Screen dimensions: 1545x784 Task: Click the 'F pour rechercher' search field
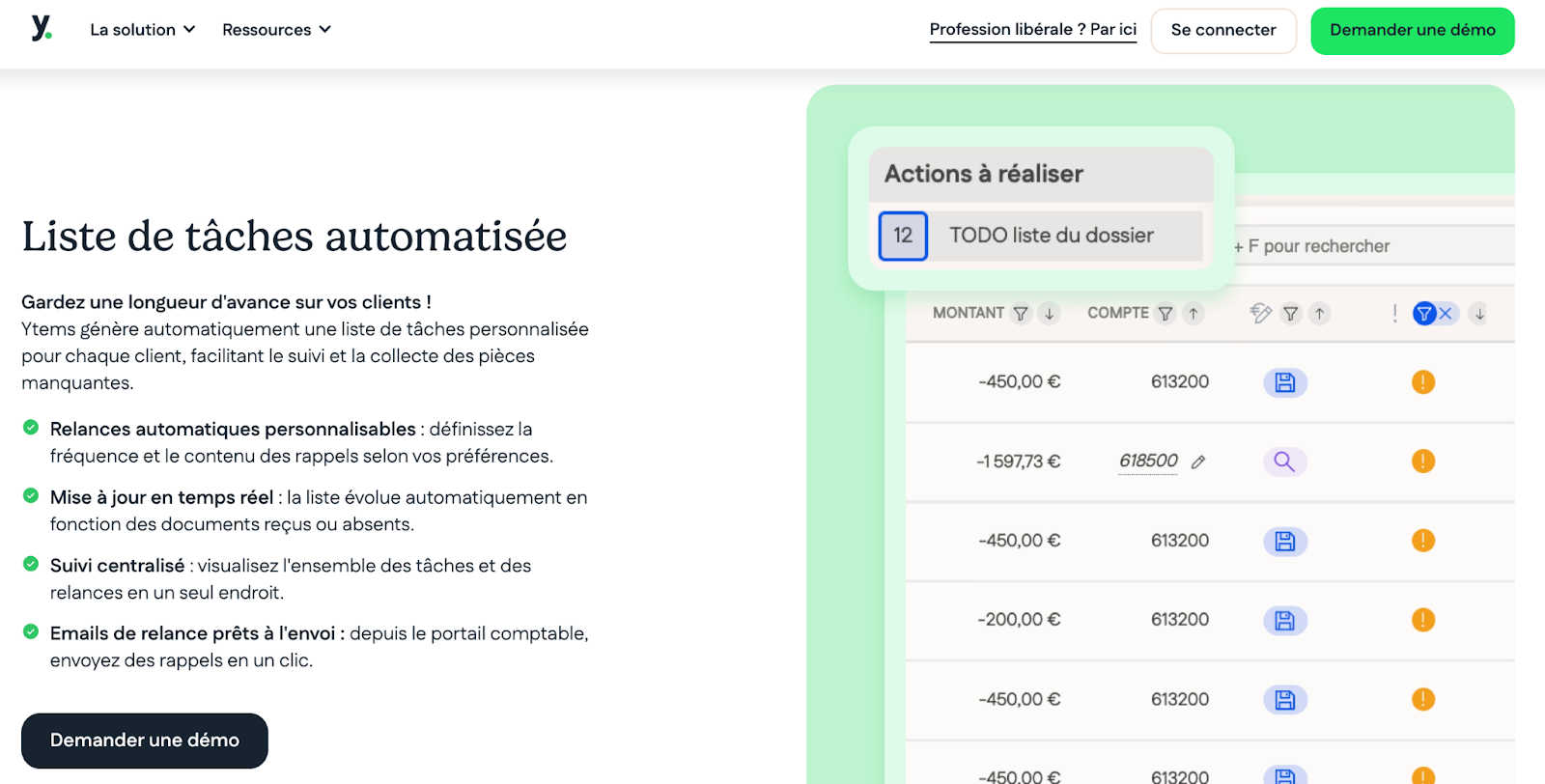click(1373, 246)
